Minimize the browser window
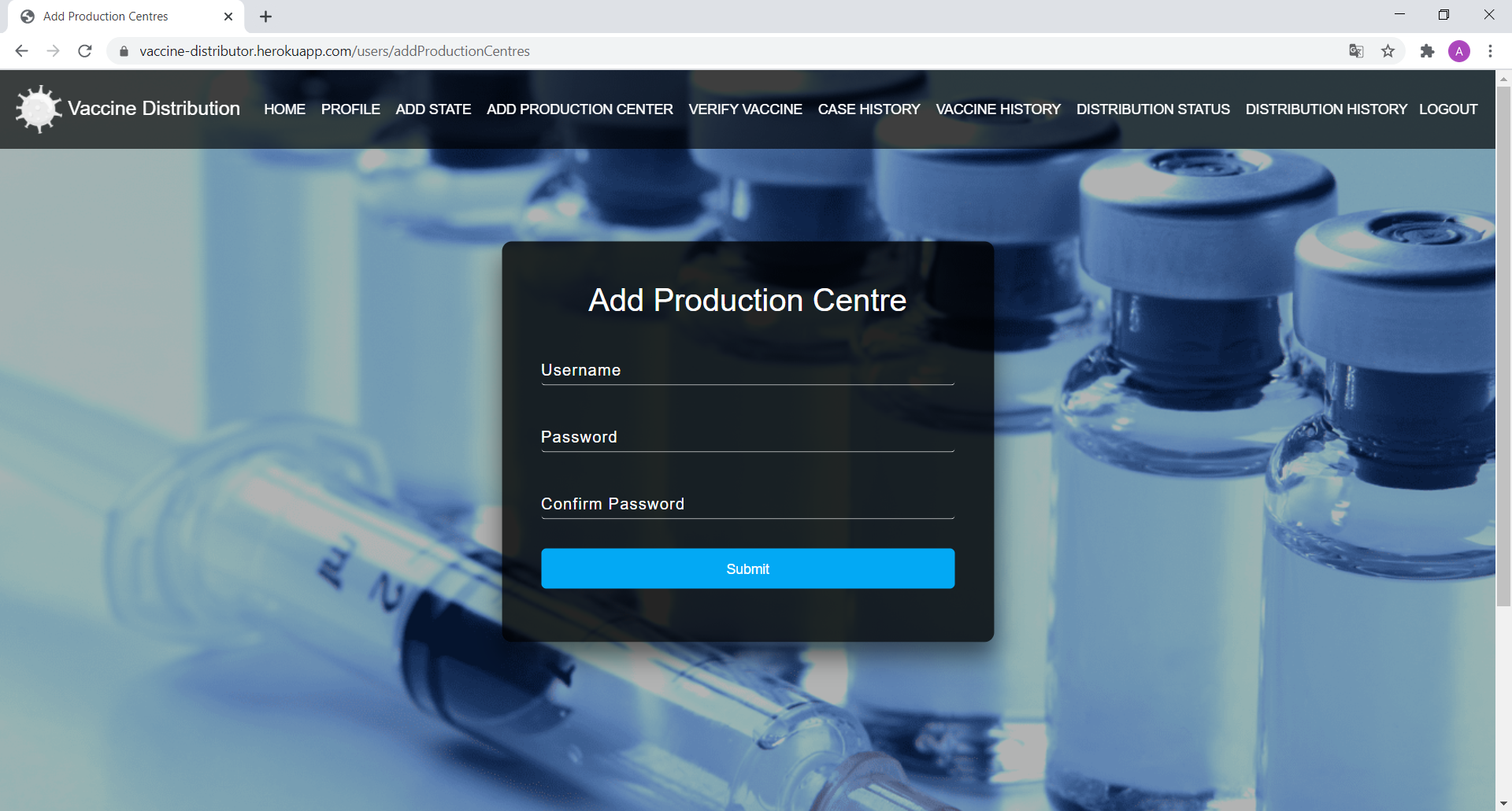This screenshot has height=811, width=1512. [x=1399, y=15]
